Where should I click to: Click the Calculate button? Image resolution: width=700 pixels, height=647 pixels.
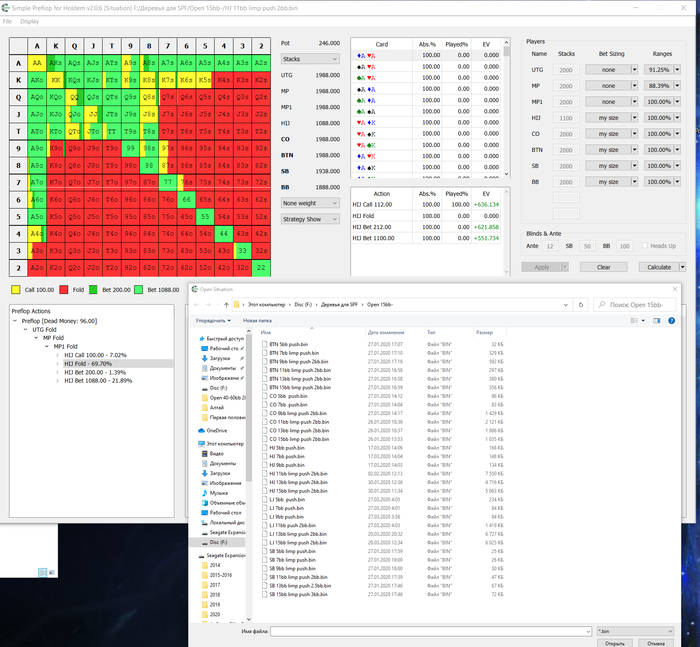pos(659,267)
